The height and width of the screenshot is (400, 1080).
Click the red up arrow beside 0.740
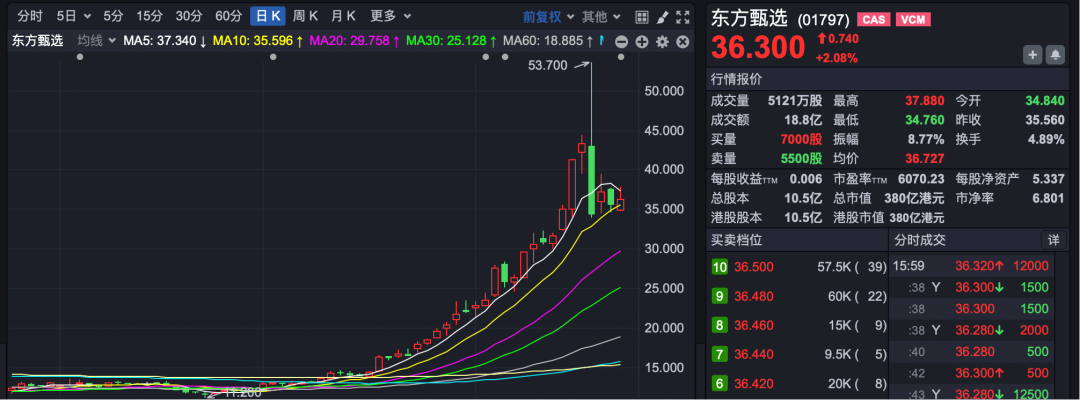[822, 39]
